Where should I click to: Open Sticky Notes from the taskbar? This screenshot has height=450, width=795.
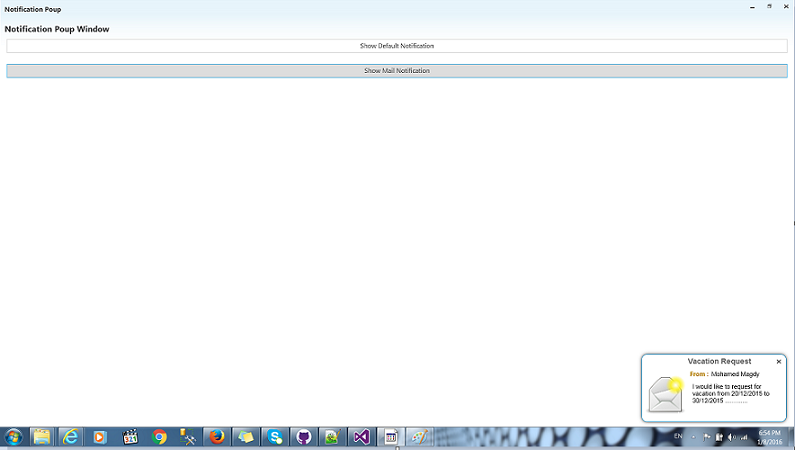point(246,437)
